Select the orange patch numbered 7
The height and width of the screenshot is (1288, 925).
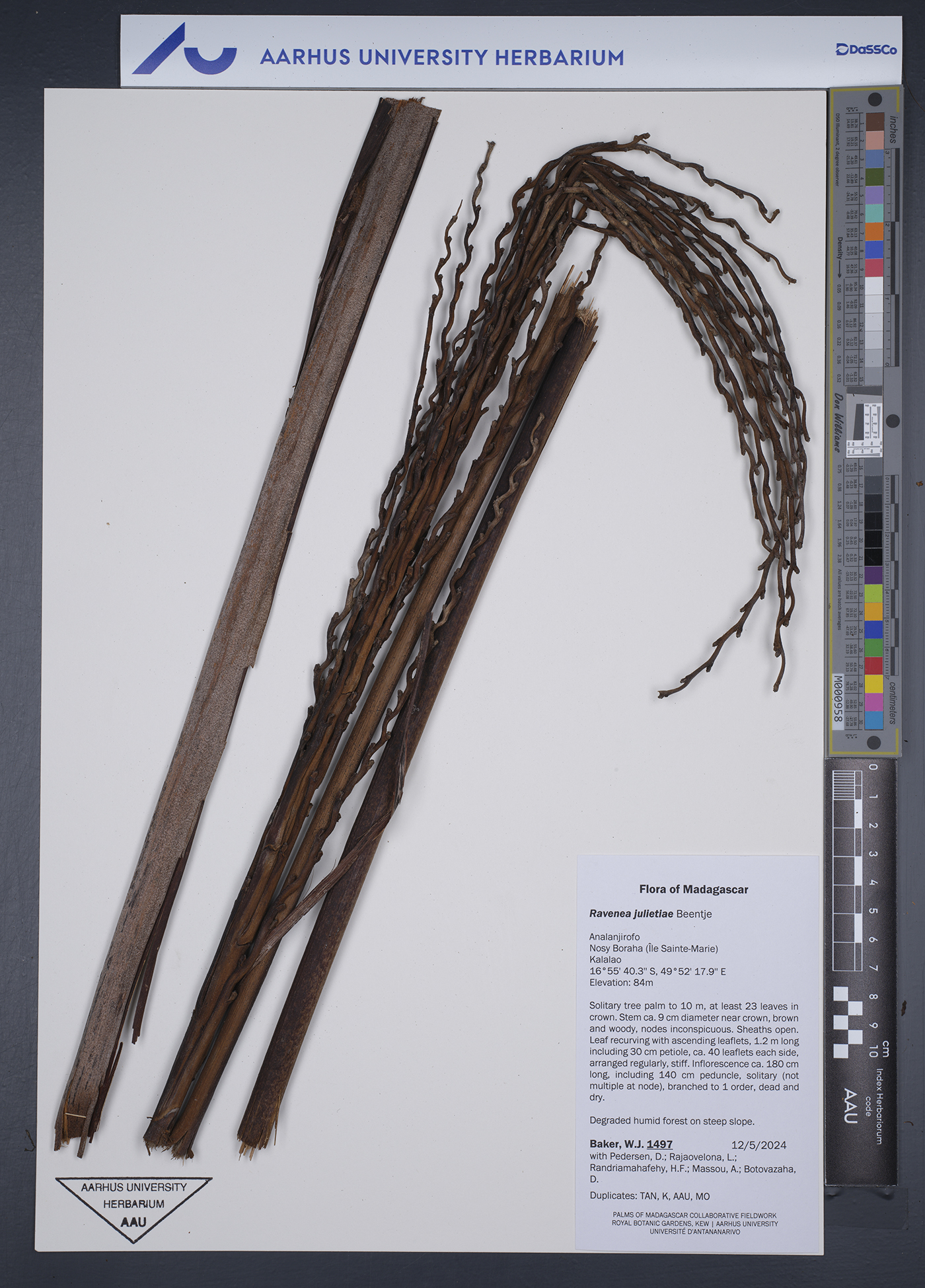(x=874, y=231)
